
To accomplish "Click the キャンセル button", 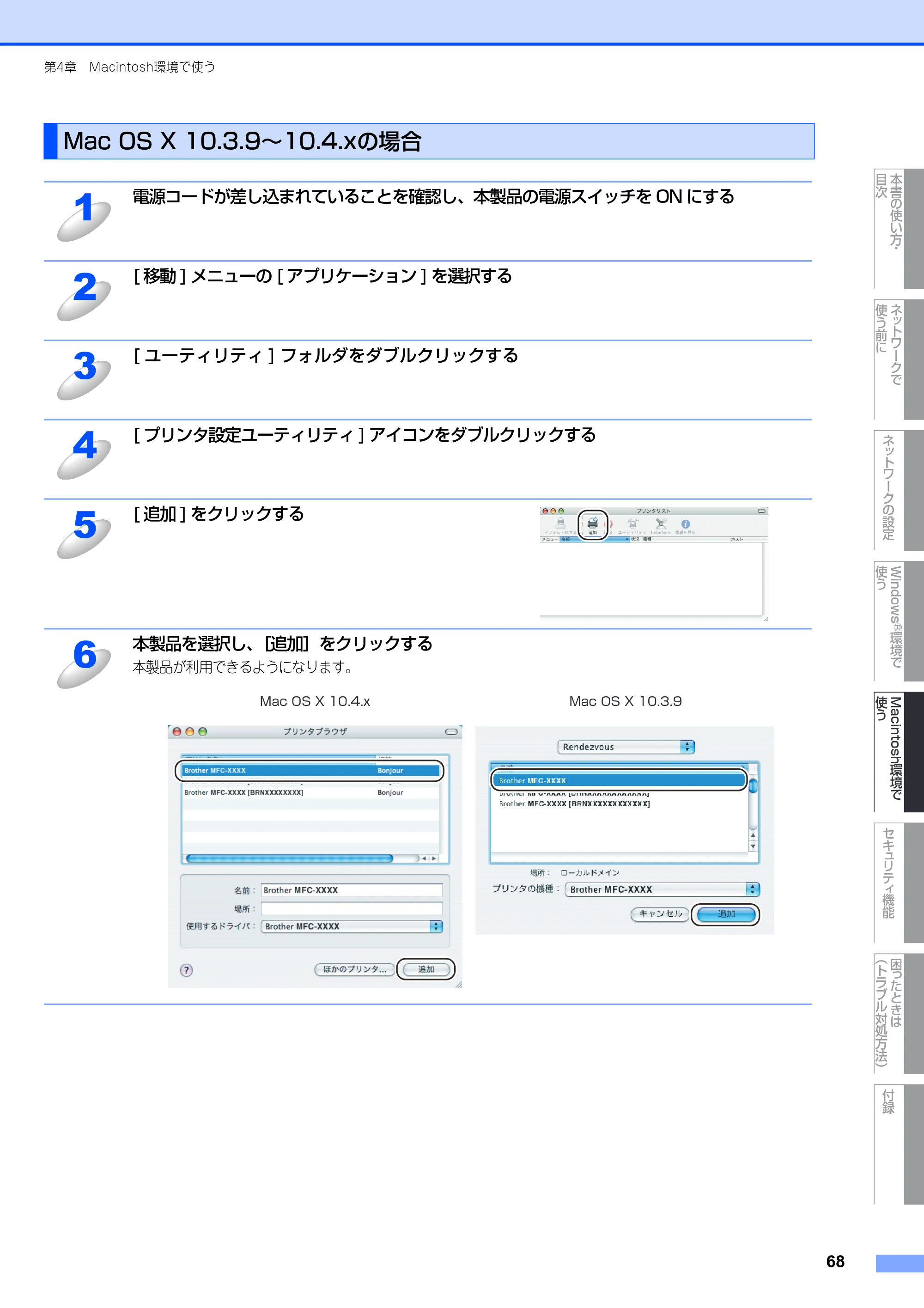I will click(x=660, y=914).
